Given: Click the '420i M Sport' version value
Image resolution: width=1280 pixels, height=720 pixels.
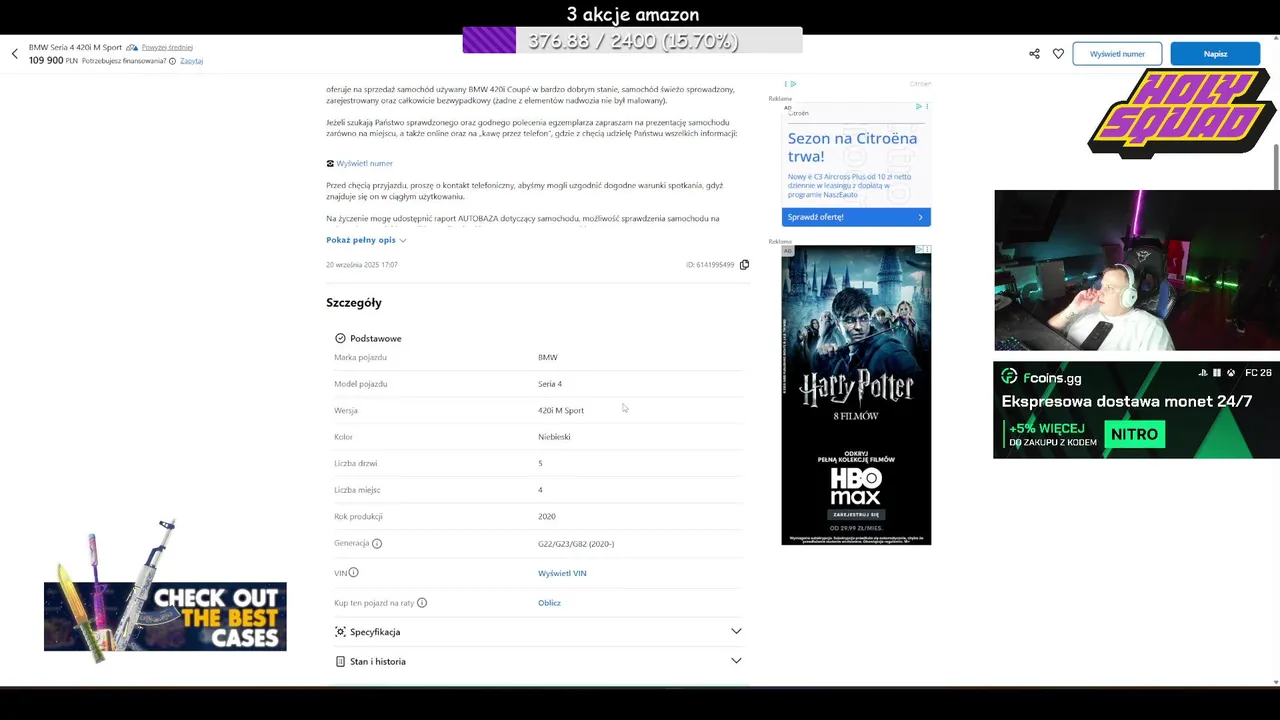Looking at the screenshot, I should tap(561, 410).
